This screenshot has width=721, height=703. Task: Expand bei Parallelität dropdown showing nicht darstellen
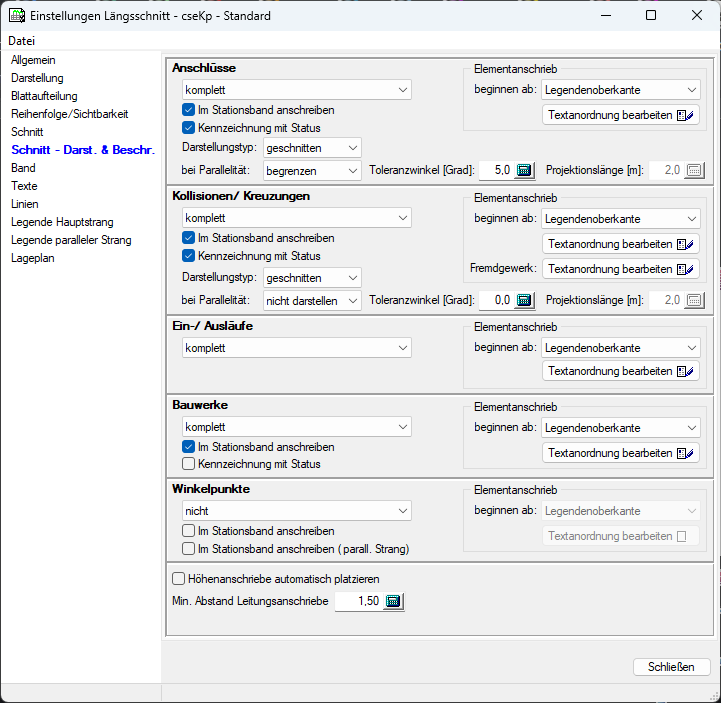click(x=312, y=300)
